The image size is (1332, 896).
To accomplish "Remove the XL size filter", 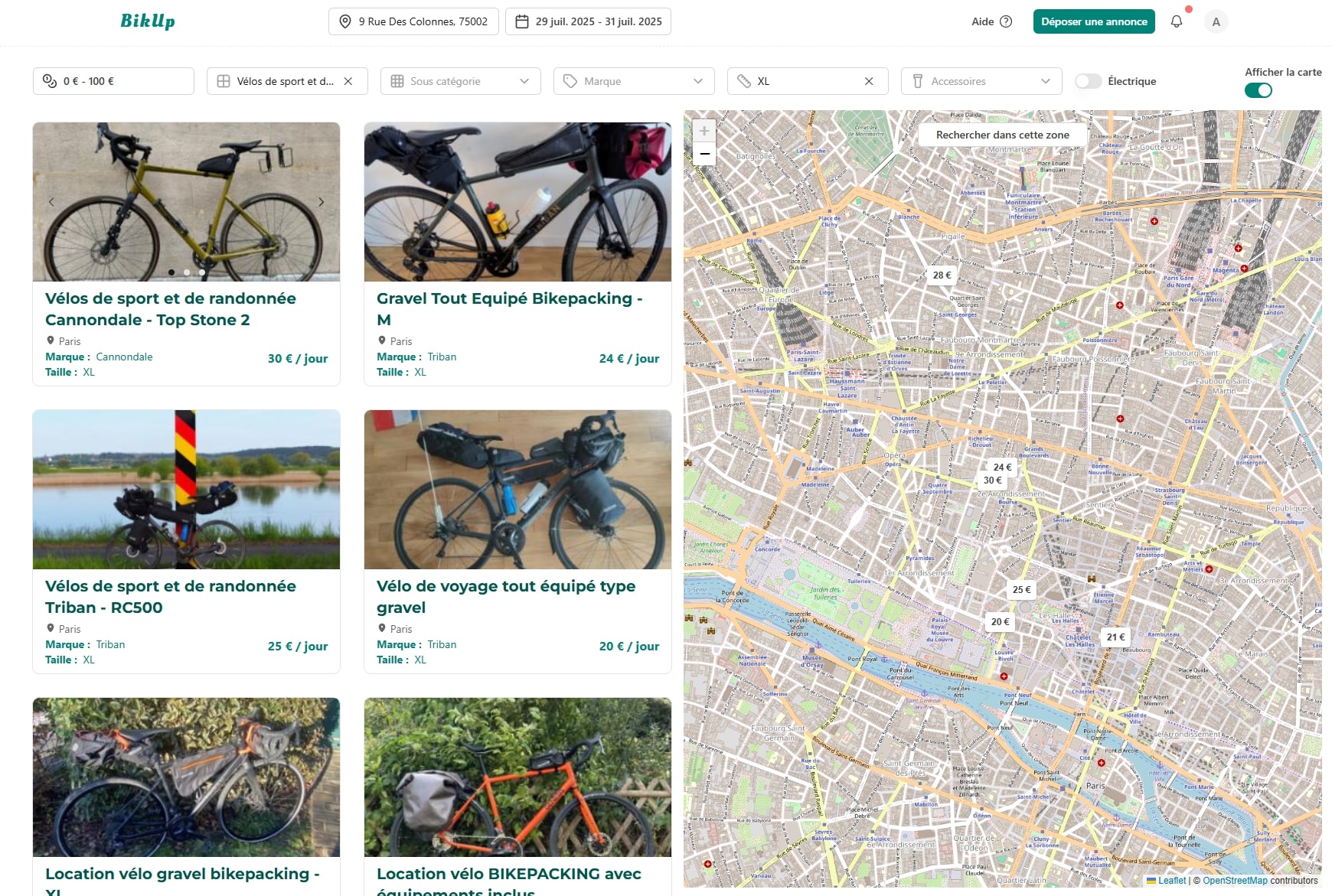I will coord(868,80).
